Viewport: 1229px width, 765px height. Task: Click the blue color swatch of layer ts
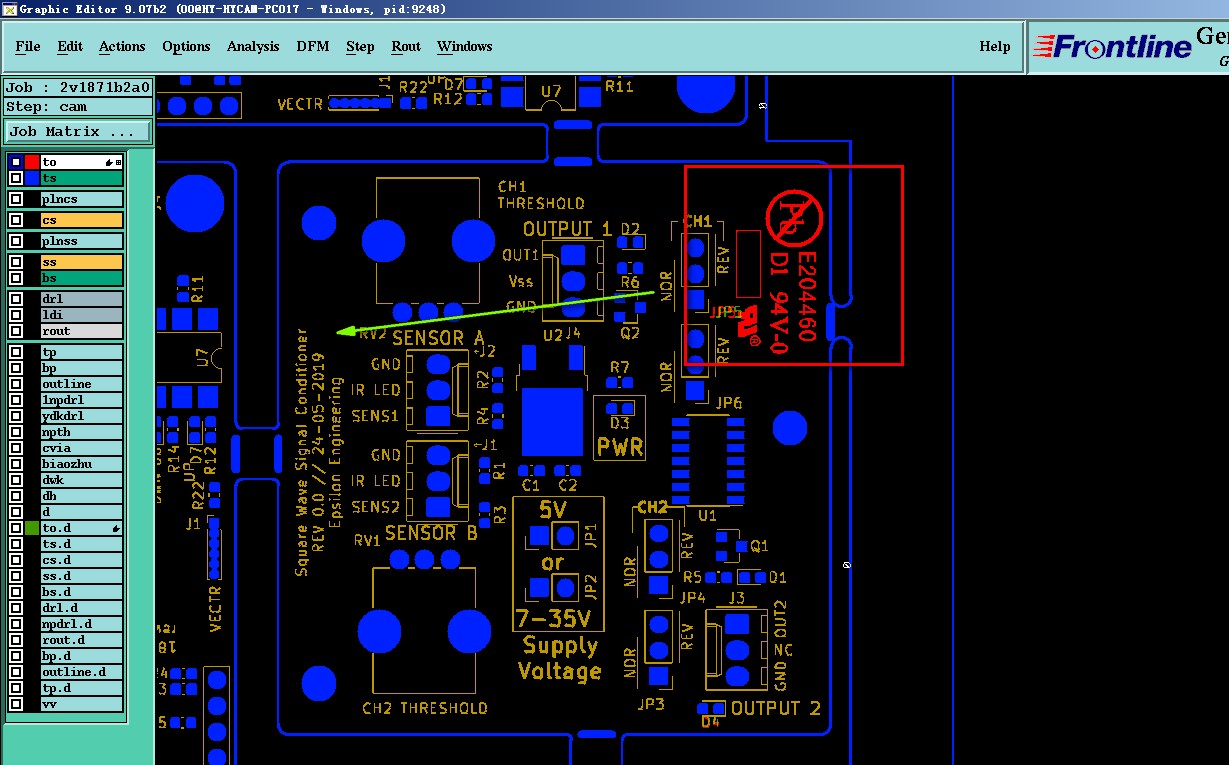coord(32,178)
